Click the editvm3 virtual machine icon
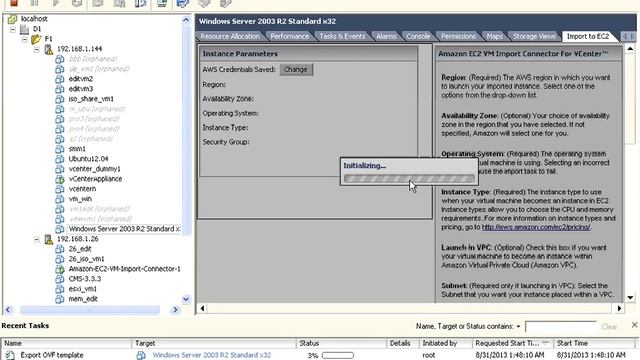The height and width of the screenshot is (360, 640). (x=60, y=89)
